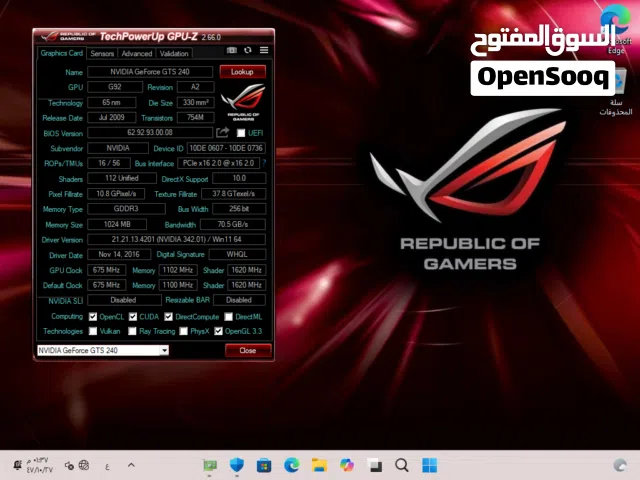Switch to the Advanced tab

[137, 53]
